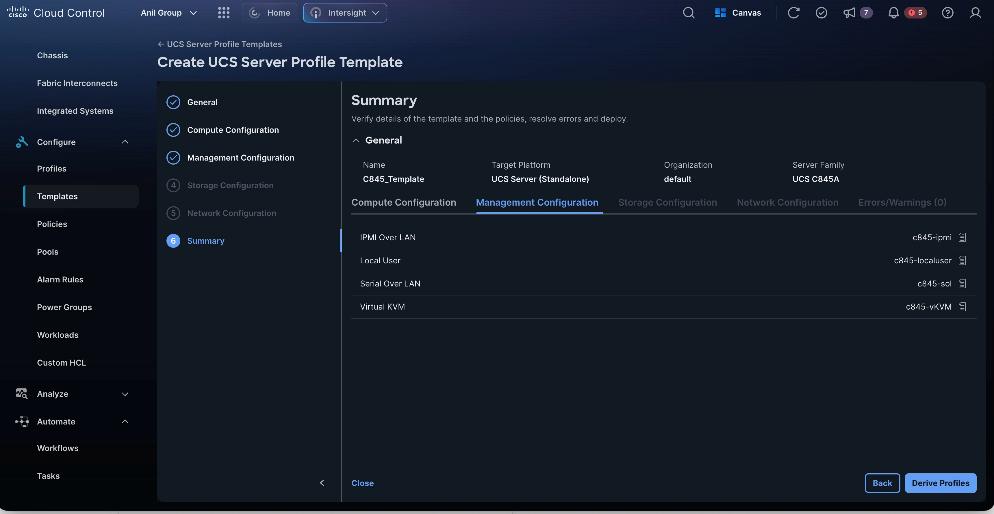Click the Serial Over LAN row label
This screenshot has height=514, width=994.
pyautogui.click(x=390, y=283)
